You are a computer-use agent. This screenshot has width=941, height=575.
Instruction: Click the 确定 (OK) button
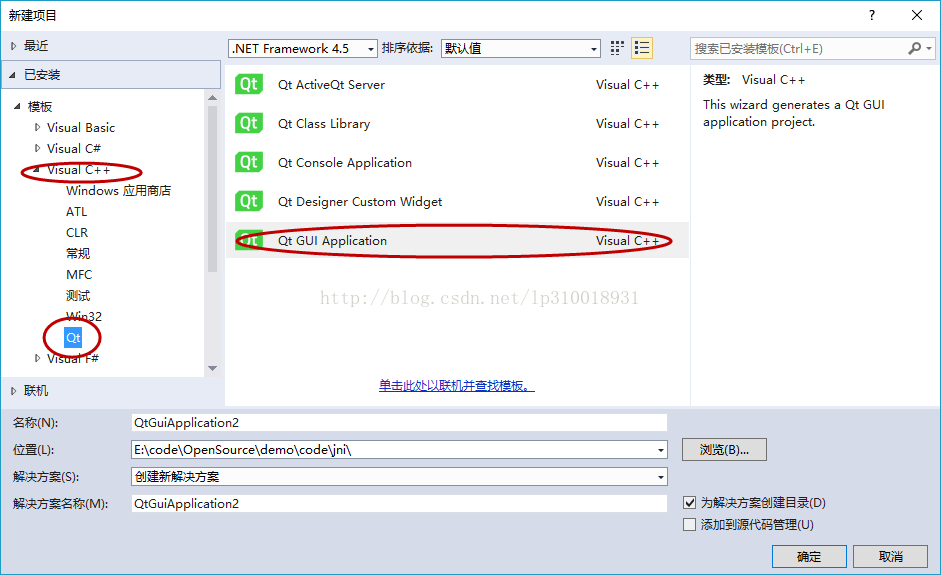point(809,556)
